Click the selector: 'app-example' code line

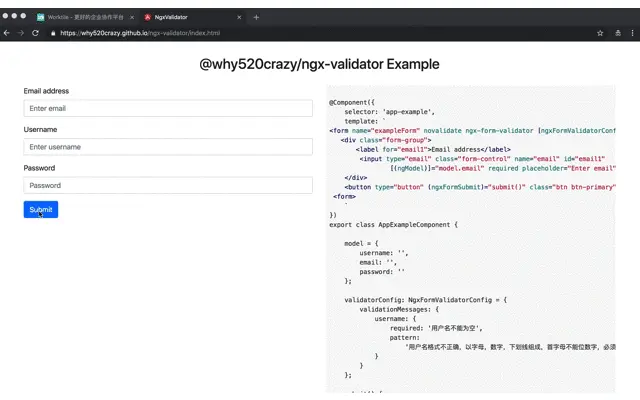pos(390,112)
